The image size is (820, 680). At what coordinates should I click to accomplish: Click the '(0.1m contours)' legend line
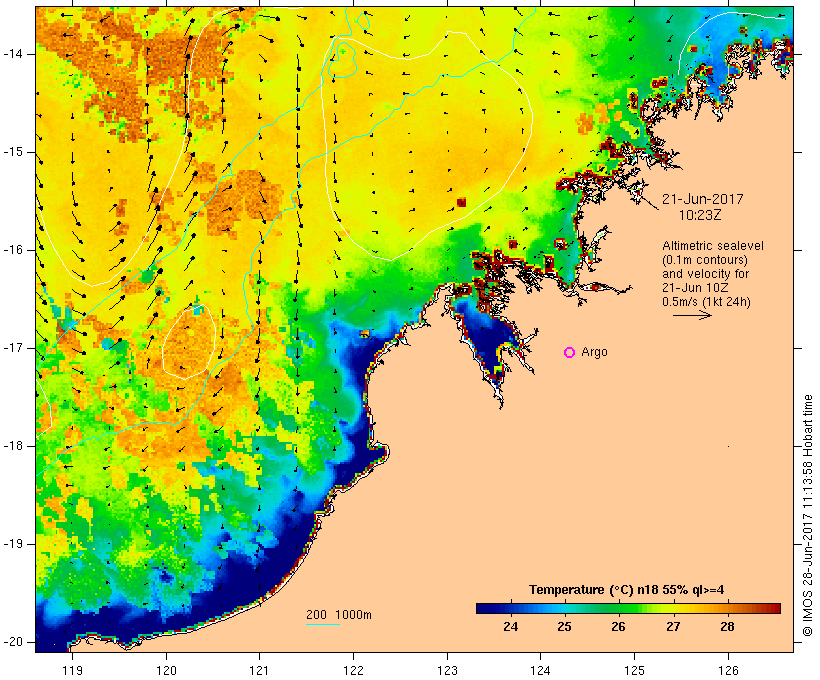tap(705, 260)
